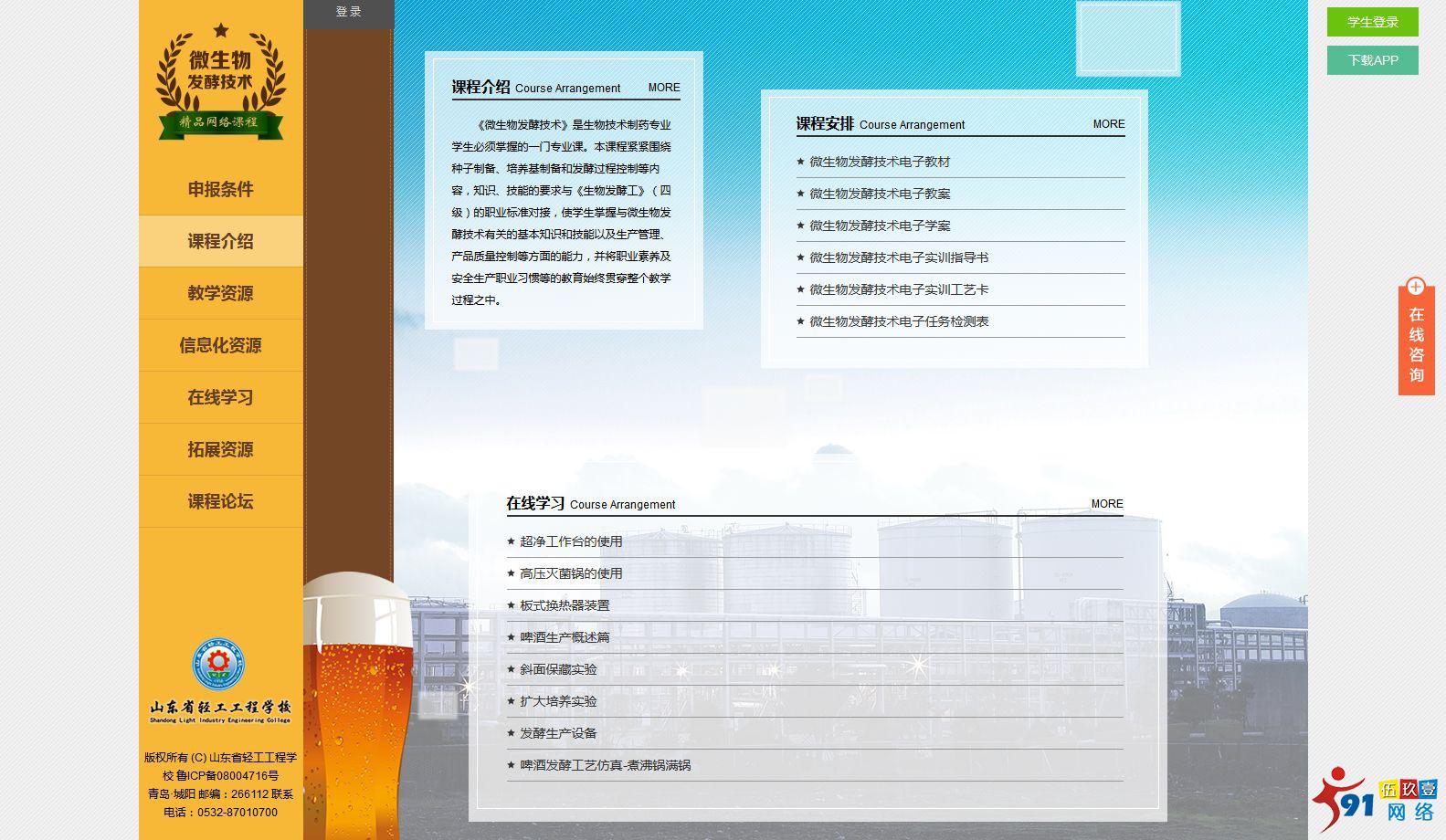Image resolution: width=1446 pixels, height=840 pixels.
Task: Open 微生物发酵技术电子任务检测表 link
Action: (899, 321)
